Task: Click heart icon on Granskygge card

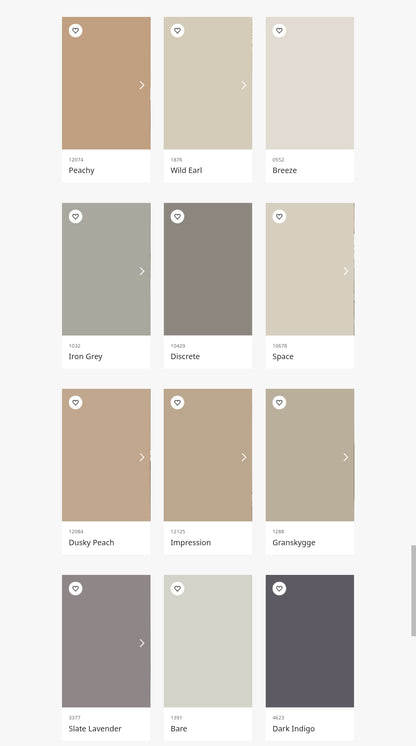Action: [279, 403]
